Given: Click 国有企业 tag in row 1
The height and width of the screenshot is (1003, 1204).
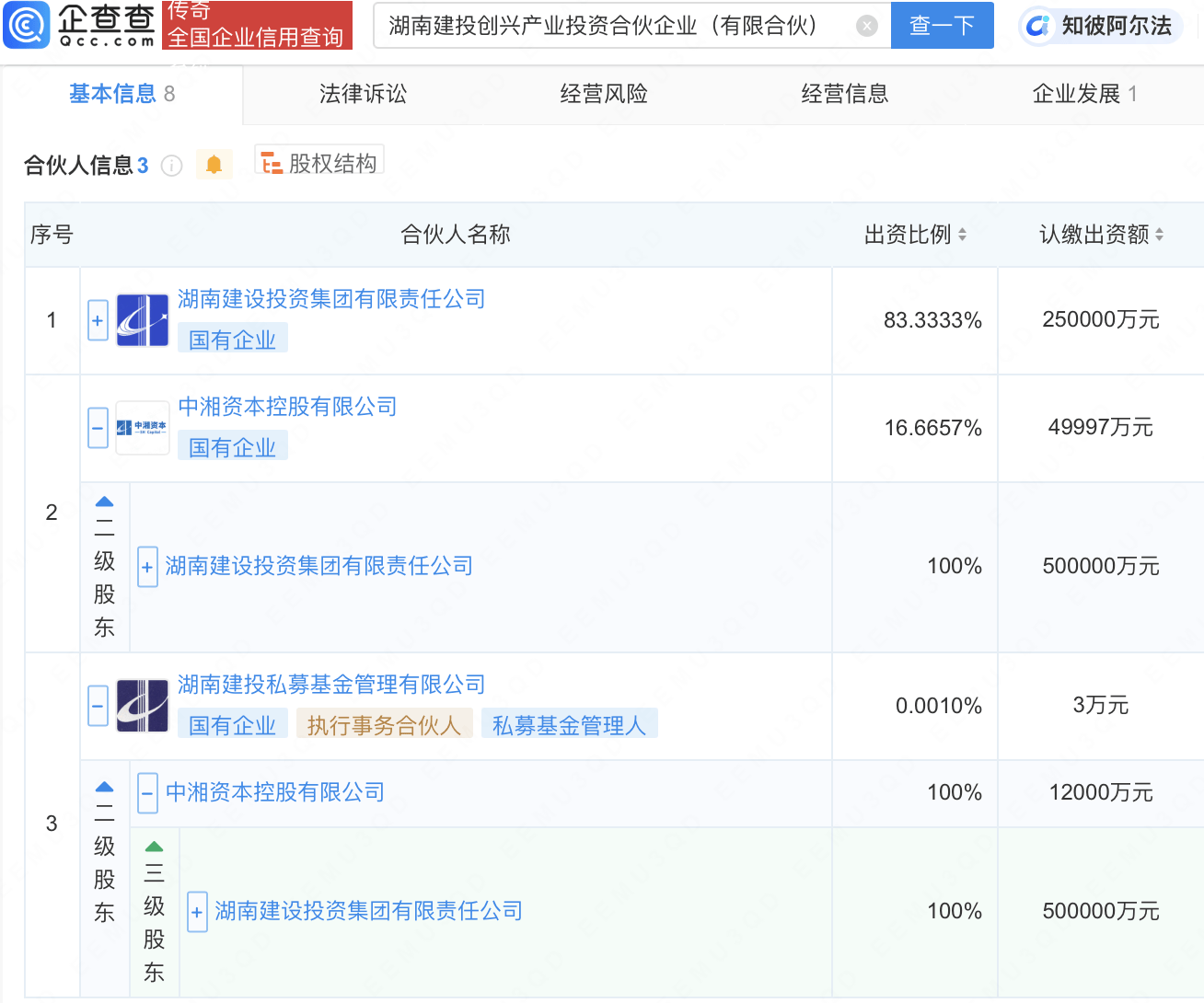Looking at the screenshot, I should coord(233,340).
